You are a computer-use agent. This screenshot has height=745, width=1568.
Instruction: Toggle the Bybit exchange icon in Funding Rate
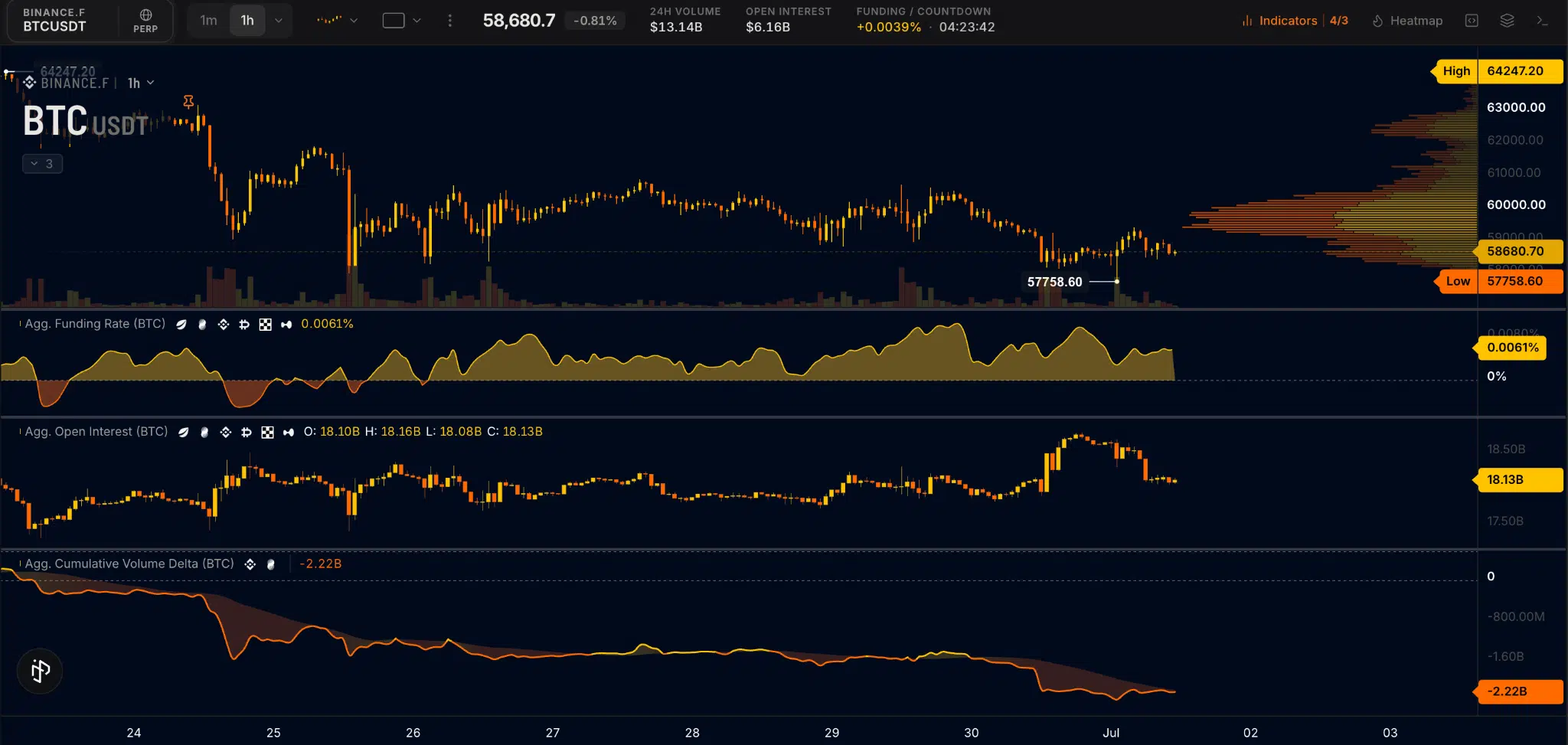coord(244,325)
